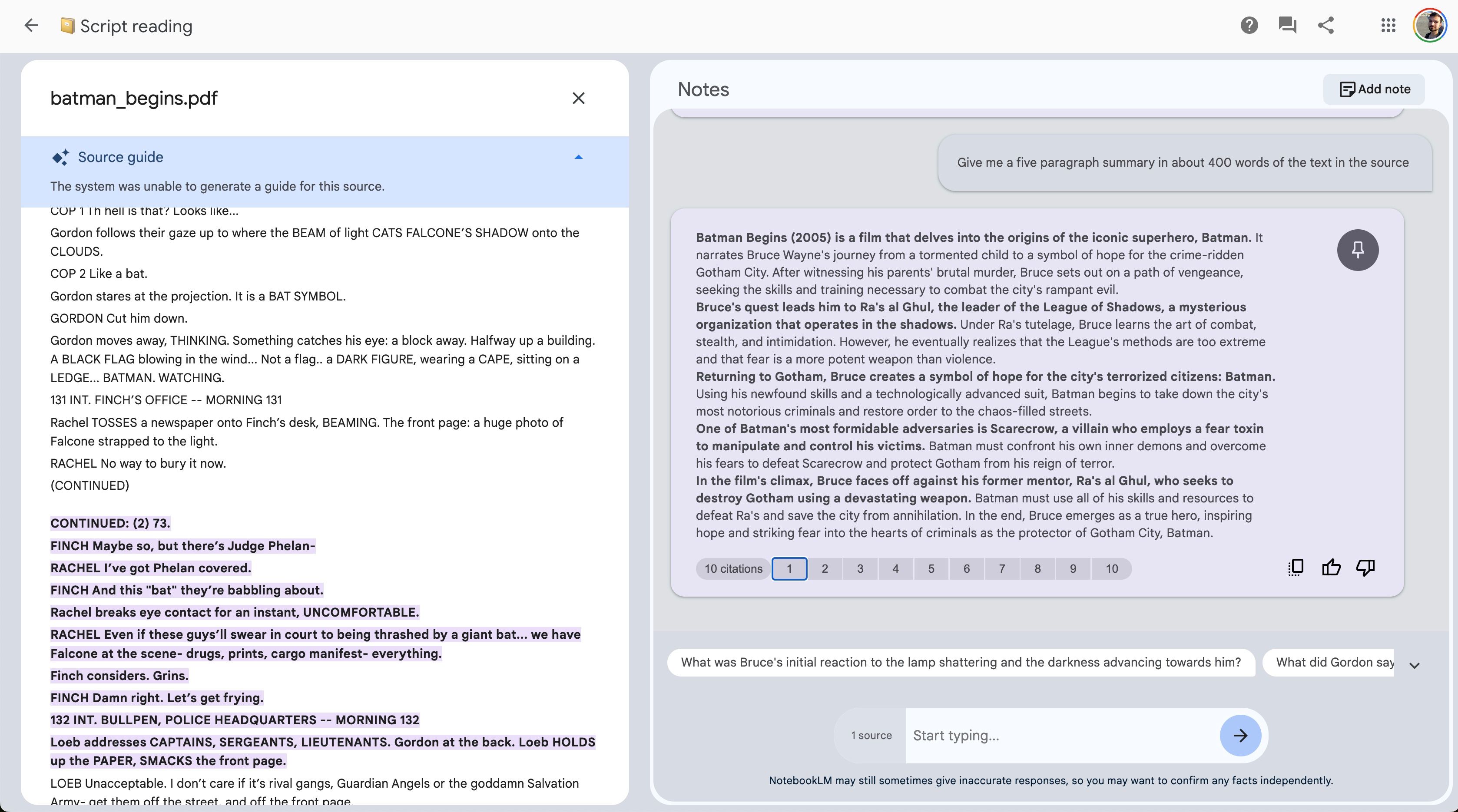Image resolution: width=1458 pixels, height=812 pixels.
Task: Open citation 5
Action: [931, 569]
